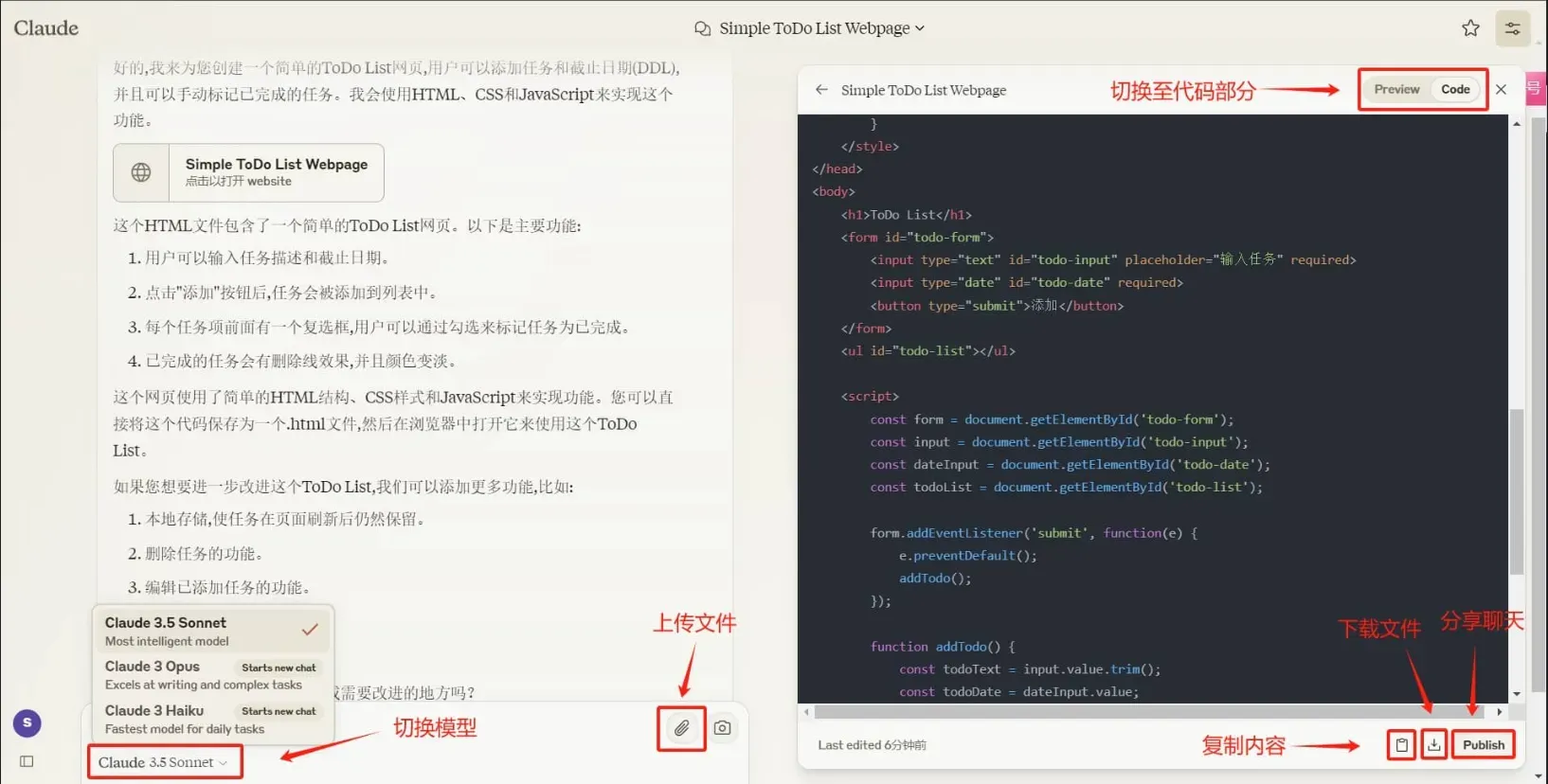
Task: Open the user avatar S menu
Action: [x=27, y=723]
